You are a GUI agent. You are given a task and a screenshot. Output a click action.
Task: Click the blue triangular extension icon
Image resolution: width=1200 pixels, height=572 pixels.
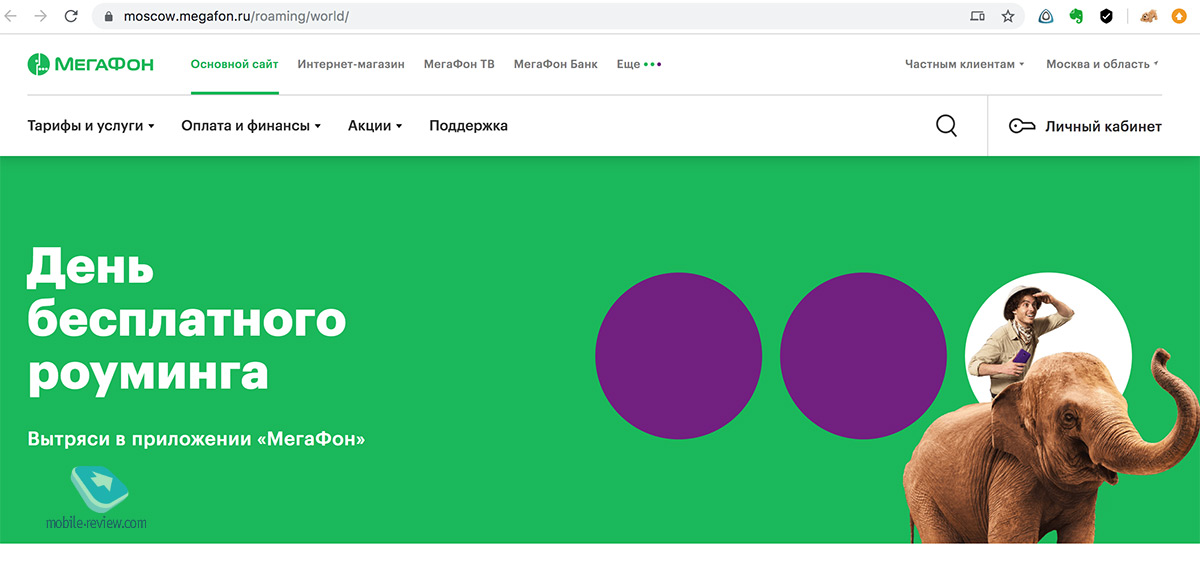1046,16
